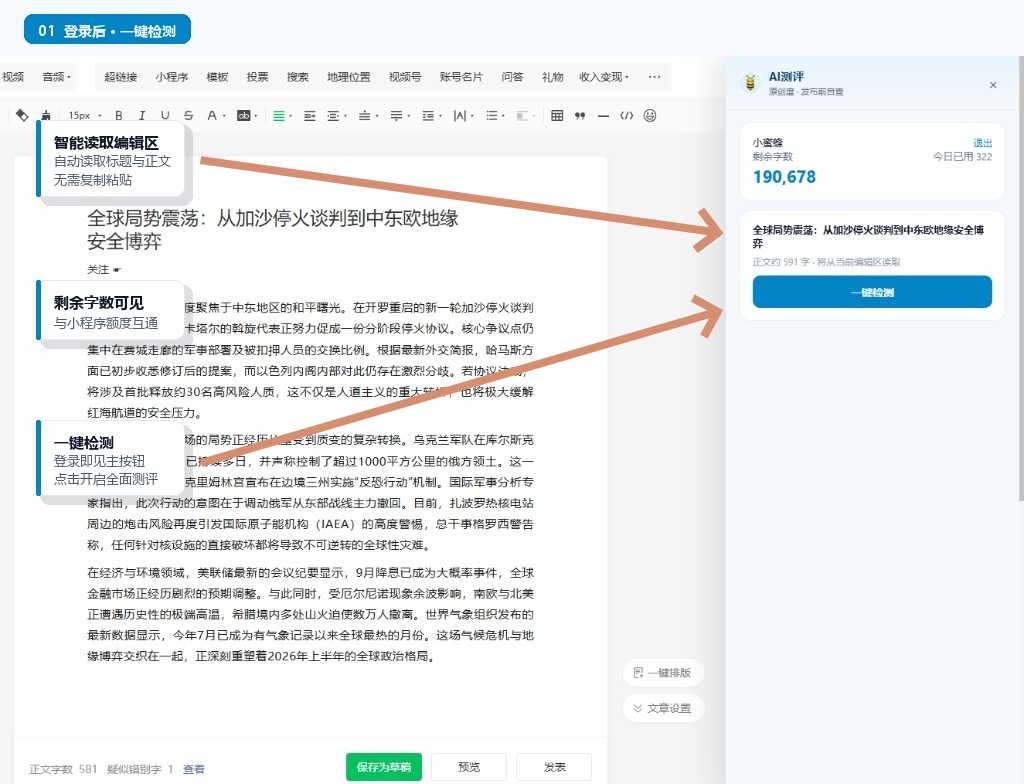The image size is (1024, 784).
Task: Expand the font color dropdown arrow
Action: [x=224, y=116]
